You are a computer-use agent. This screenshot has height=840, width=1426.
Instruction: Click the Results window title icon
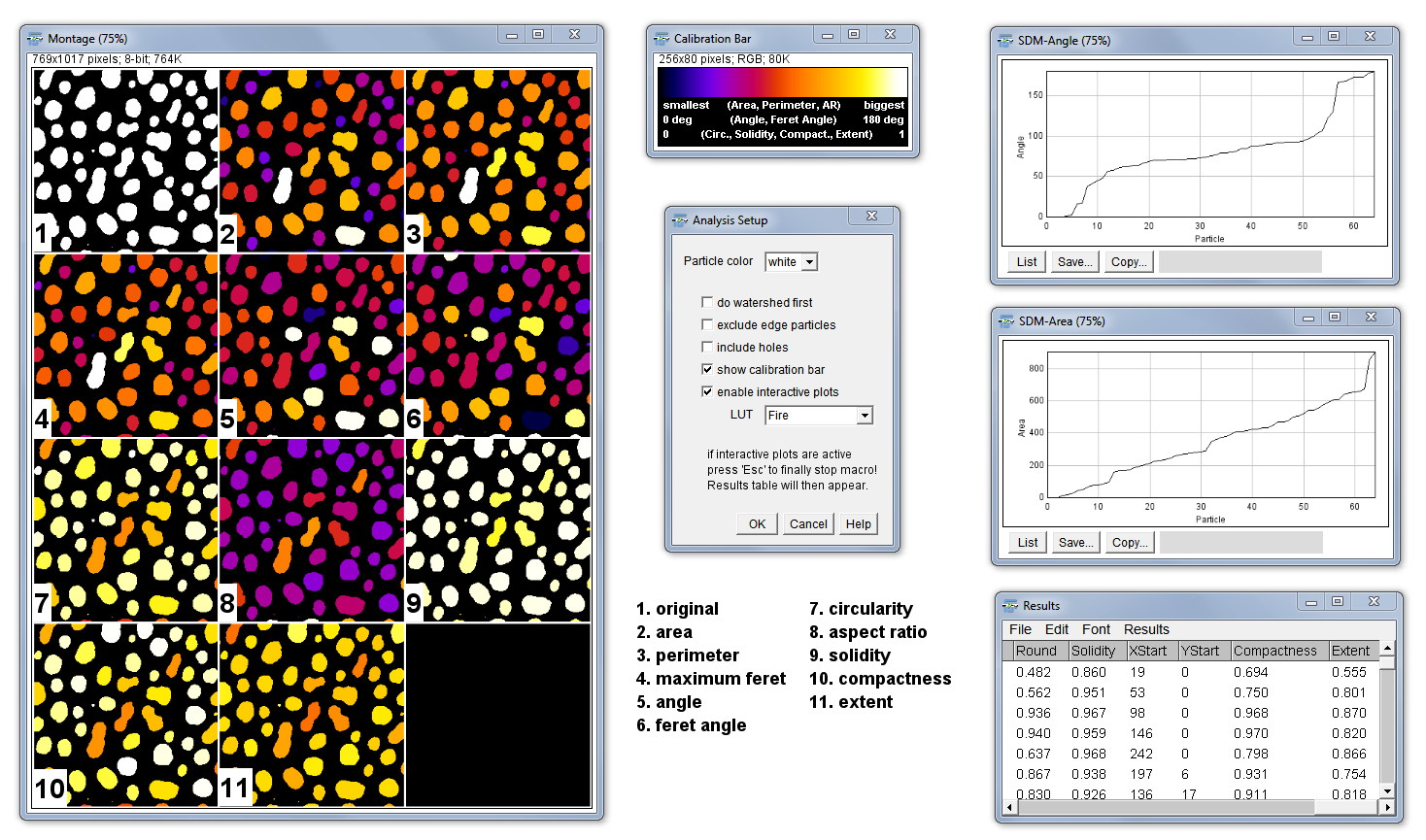[1010, 606]
